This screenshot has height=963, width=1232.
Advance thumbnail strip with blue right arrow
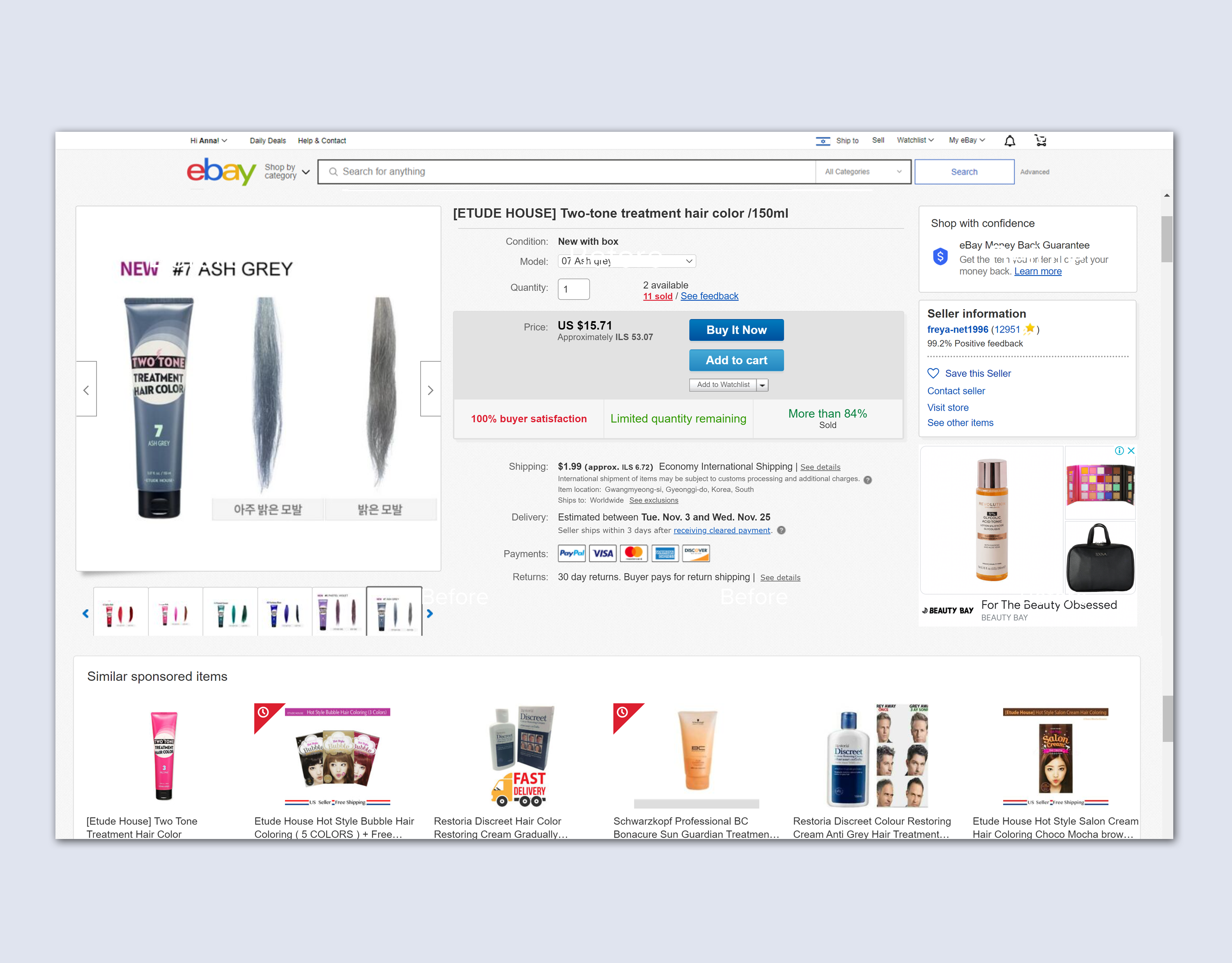[430, 613]
